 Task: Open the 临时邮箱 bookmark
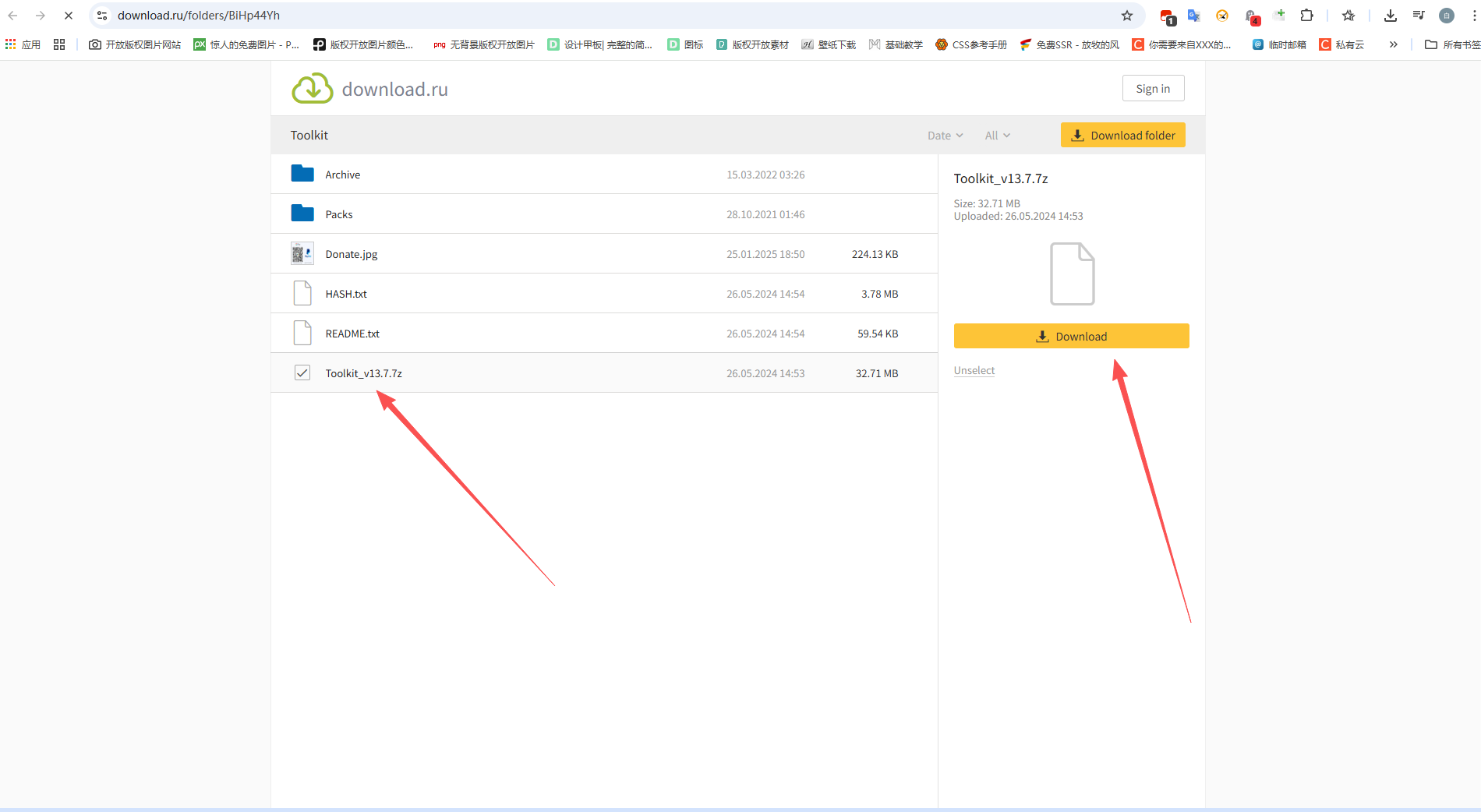1279,44
